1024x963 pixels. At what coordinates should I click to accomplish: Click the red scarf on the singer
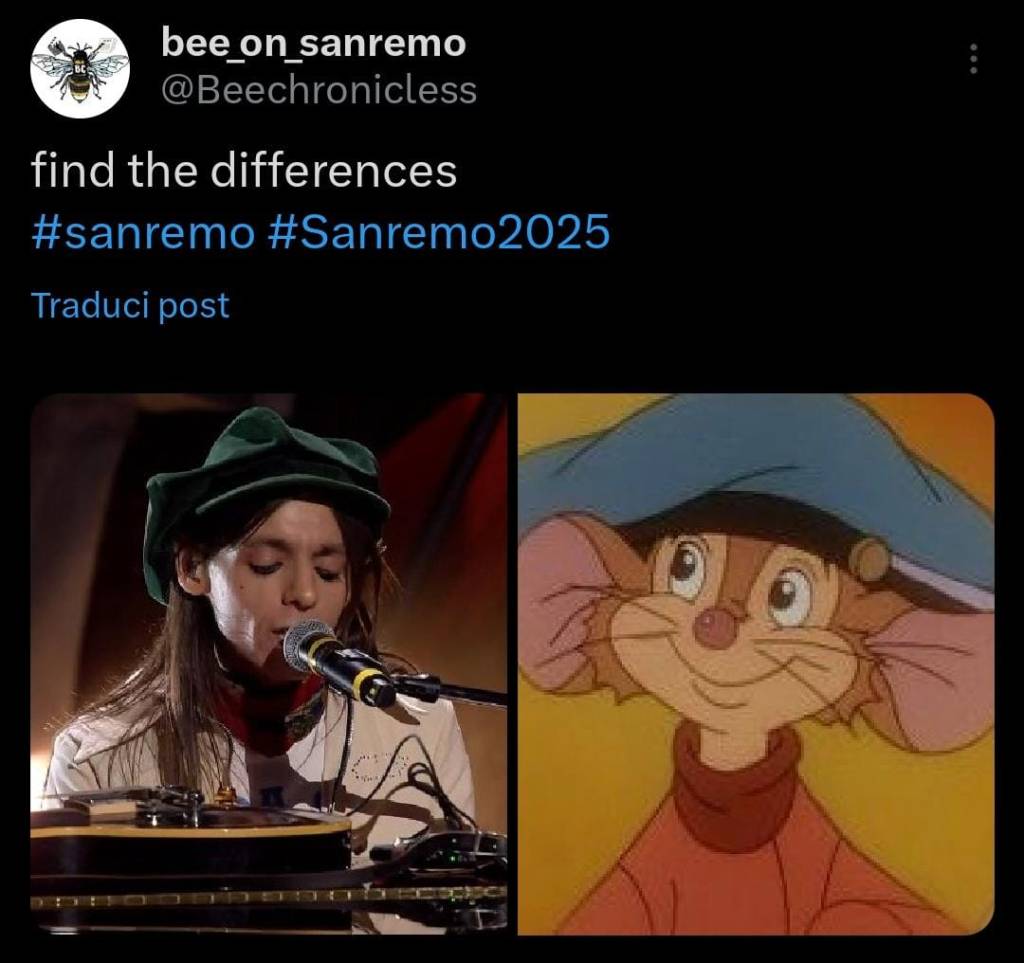(x=274, y=715)
